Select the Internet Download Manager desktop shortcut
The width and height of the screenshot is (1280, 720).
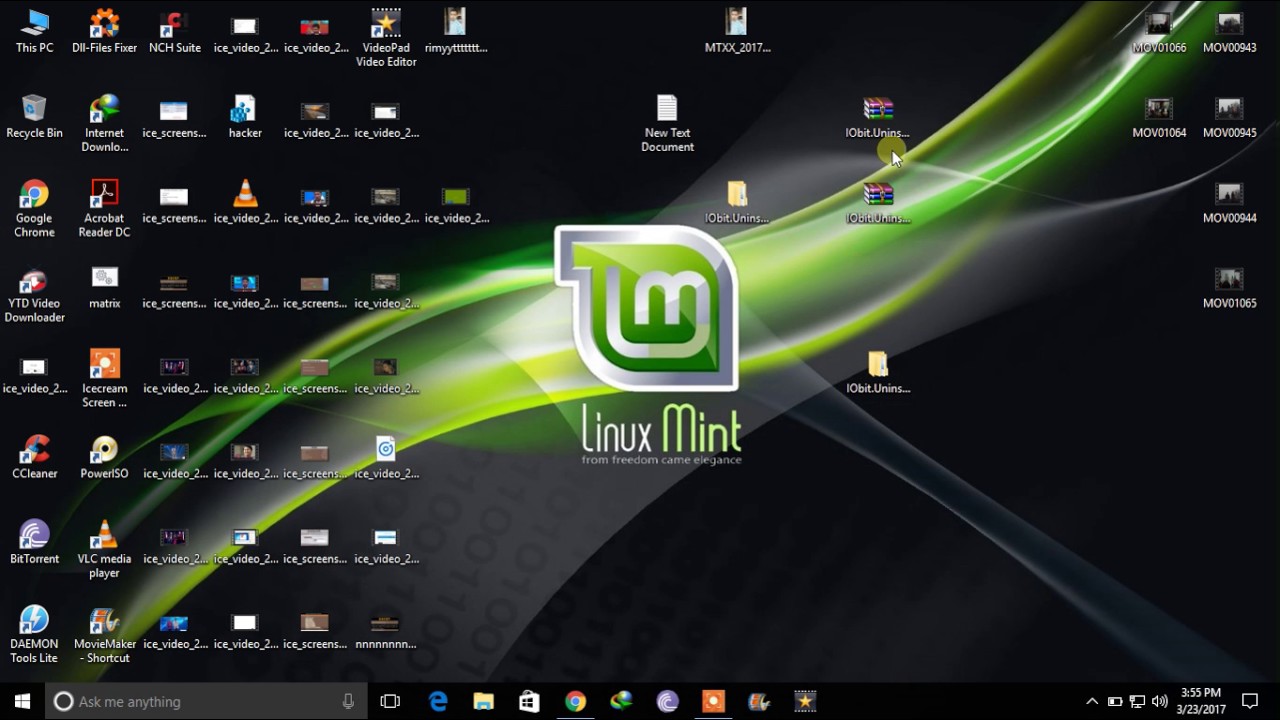click(104, 123)
